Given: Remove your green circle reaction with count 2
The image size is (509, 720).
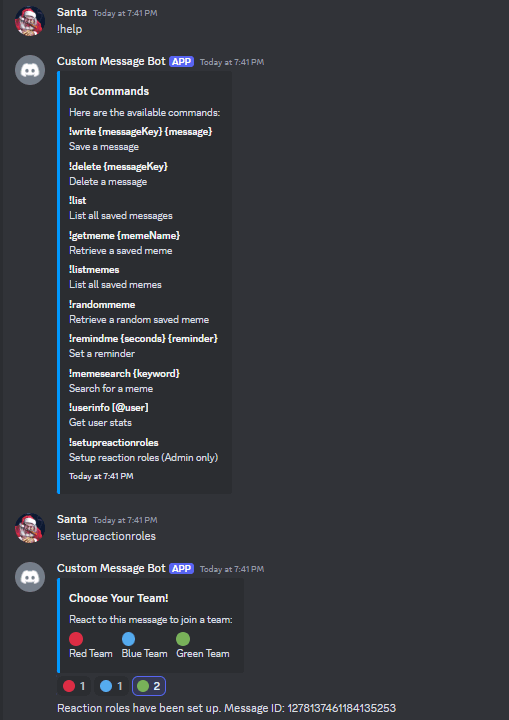Looking at the screenshot, I should pyautogui.click(x=149, y=686).
